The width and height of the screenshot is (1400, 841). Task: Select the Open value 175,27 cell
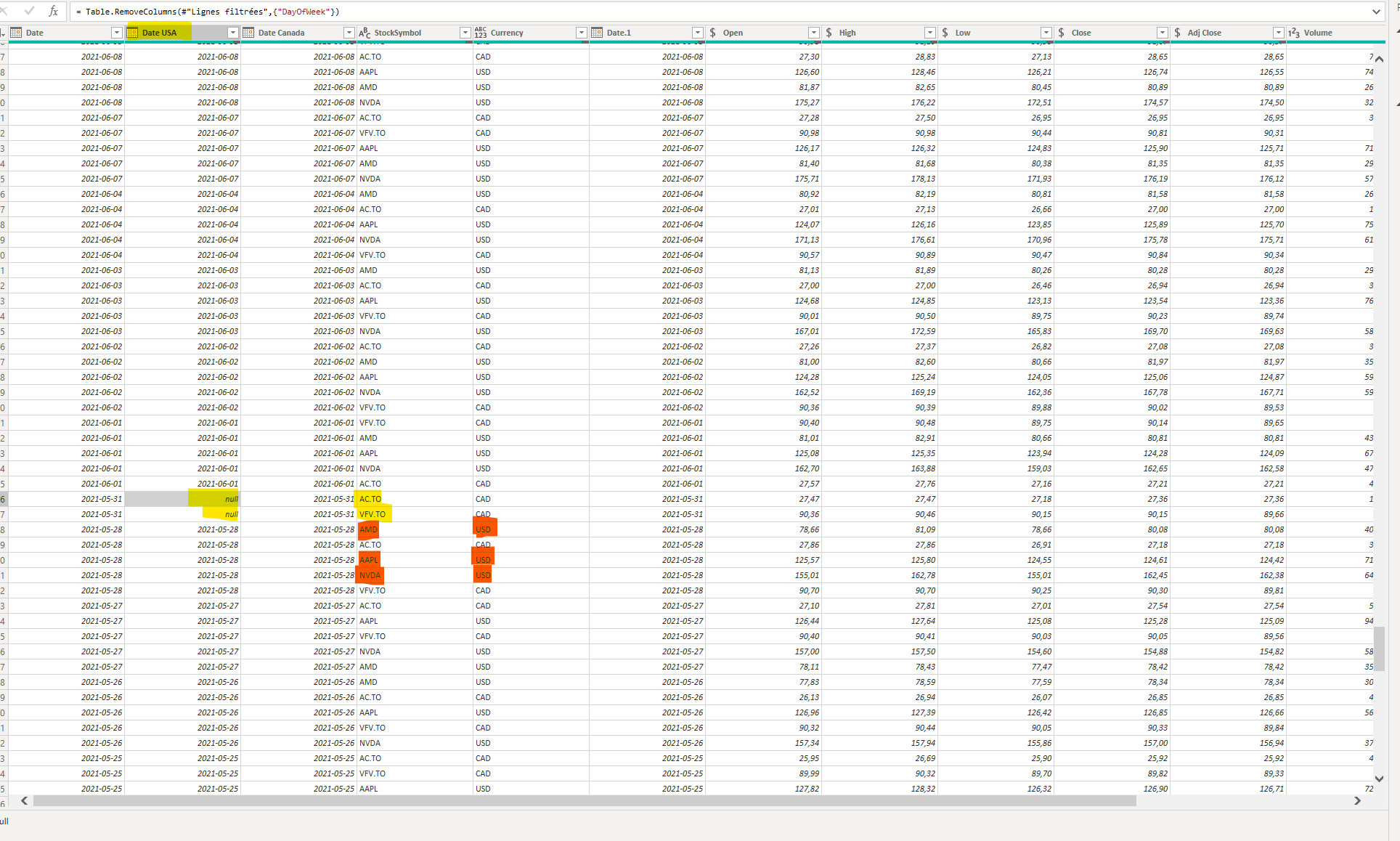763,102
